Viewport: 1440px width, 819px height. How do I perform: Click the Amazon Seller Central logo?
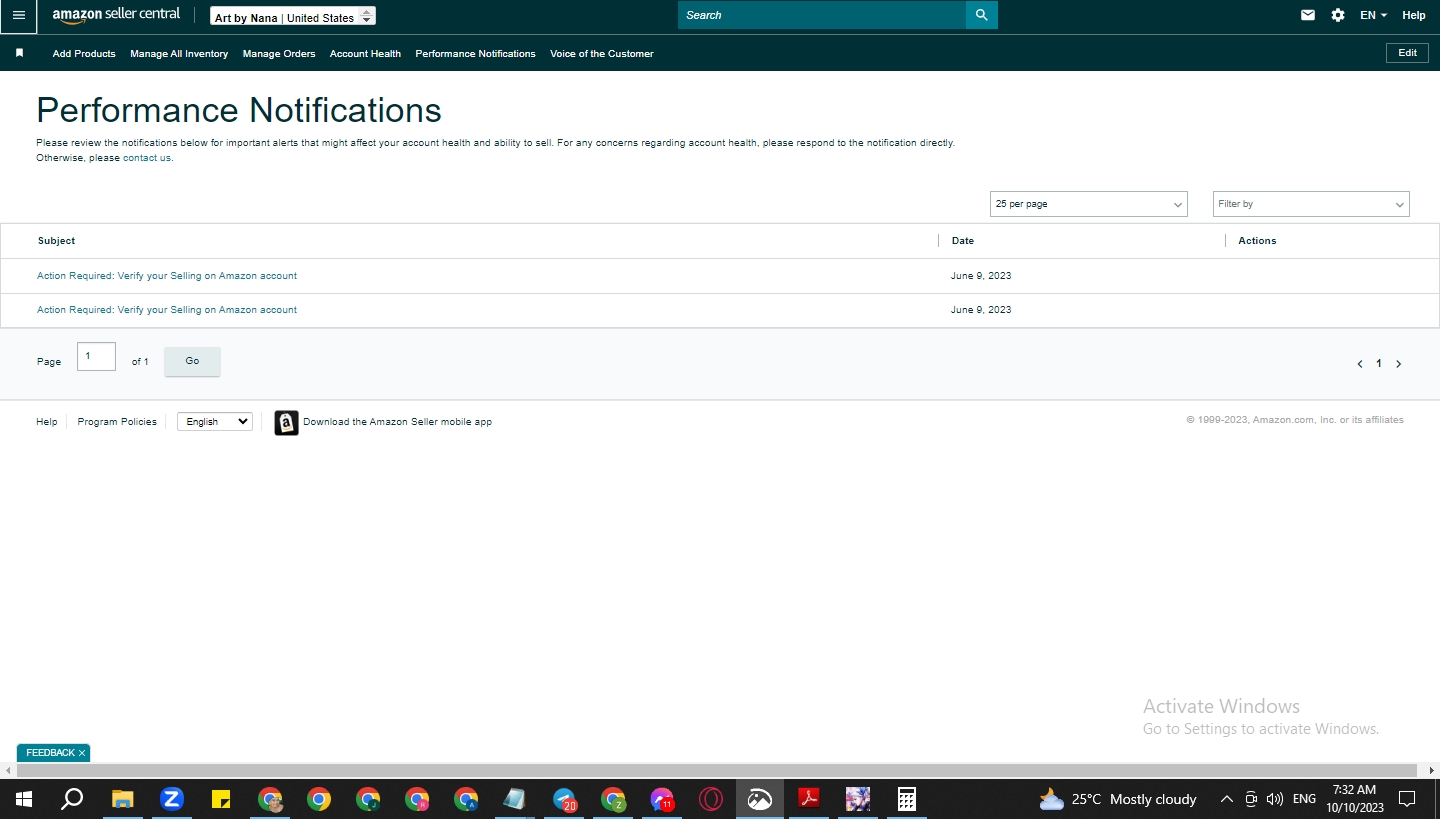point(116,15)
